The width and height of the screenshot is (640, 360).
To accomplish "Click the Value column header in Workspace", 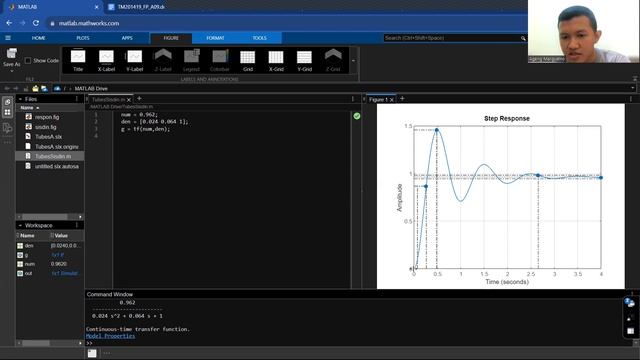I will (x=61, y=236).
